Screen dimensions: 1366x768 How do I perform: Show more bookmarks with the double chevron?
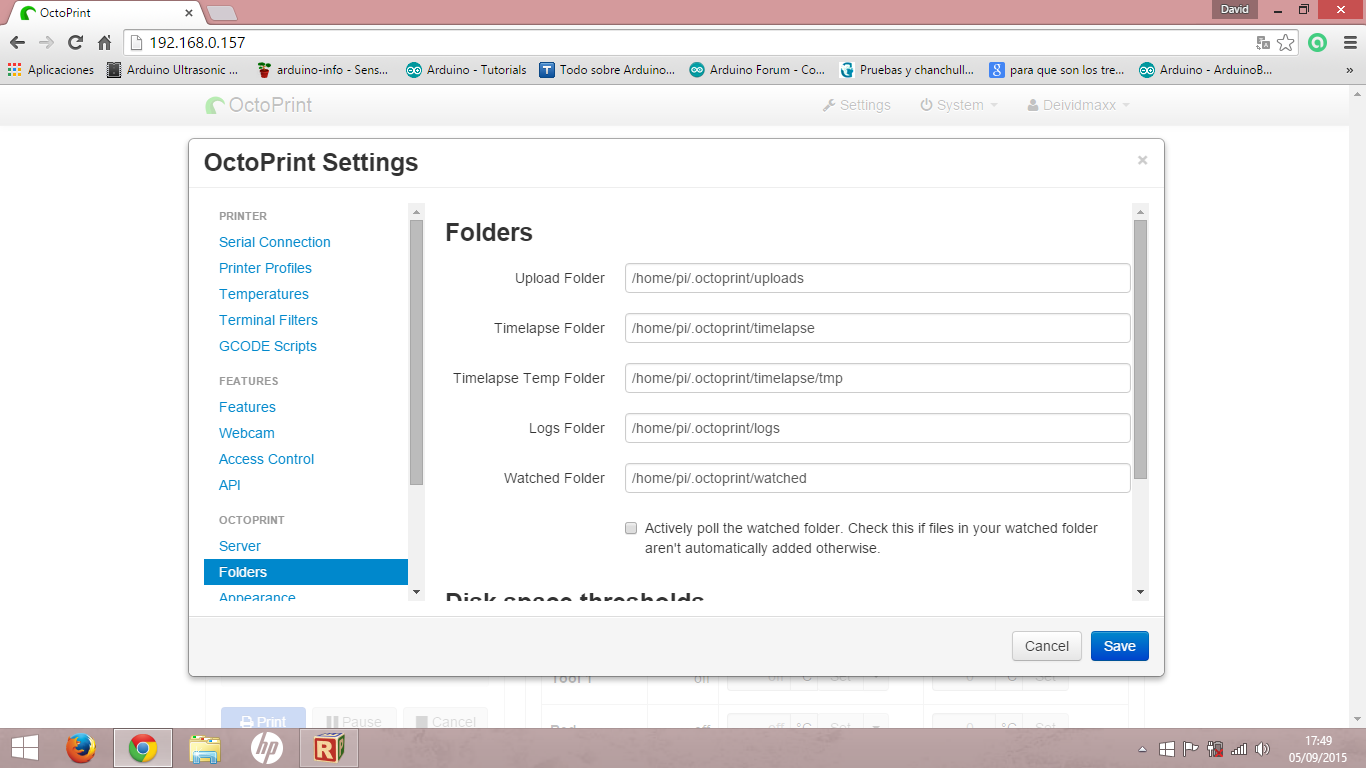(1349, 70)
